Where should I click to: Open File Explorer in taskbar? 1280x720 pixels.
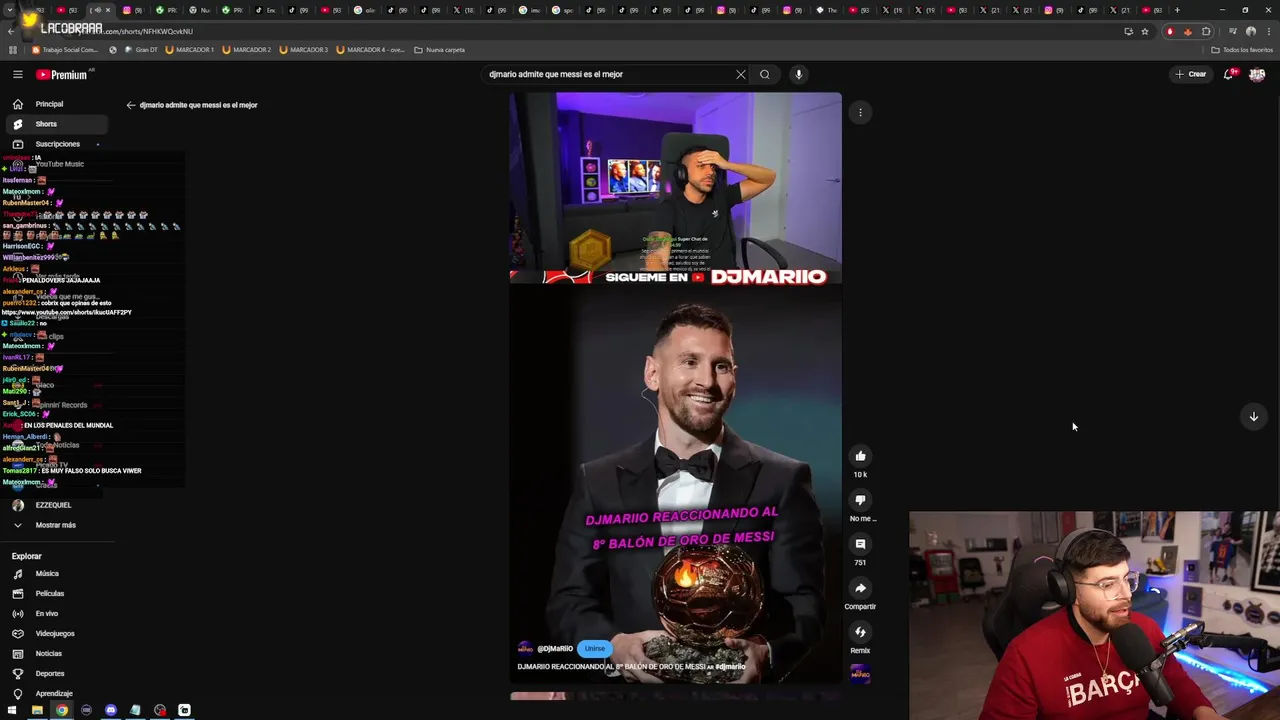(x=37, y=710)
